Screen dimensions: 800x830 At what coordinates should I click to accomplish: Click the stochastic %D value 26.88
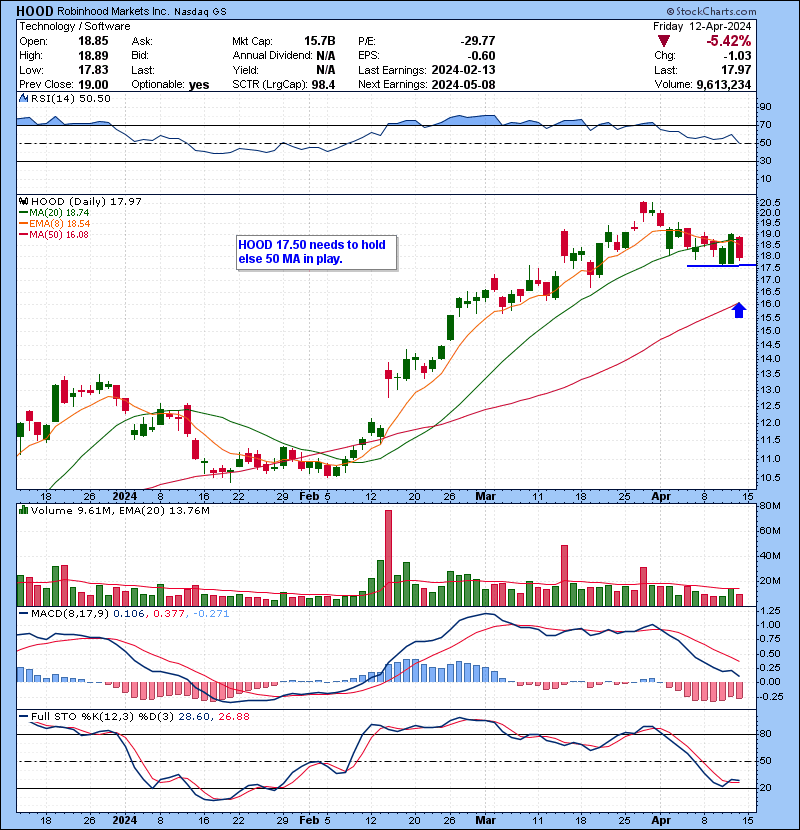pyautogui.click(x=233, y=717)
